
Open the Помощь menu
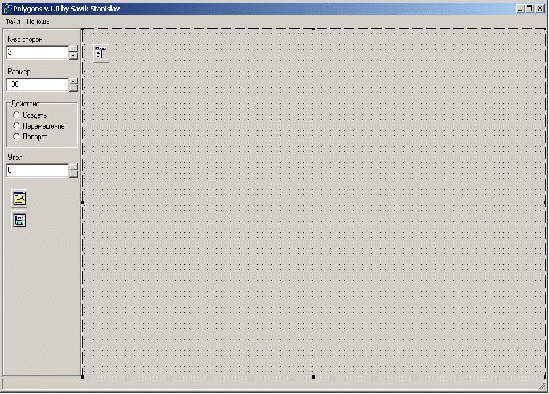(x=38, y=22)
